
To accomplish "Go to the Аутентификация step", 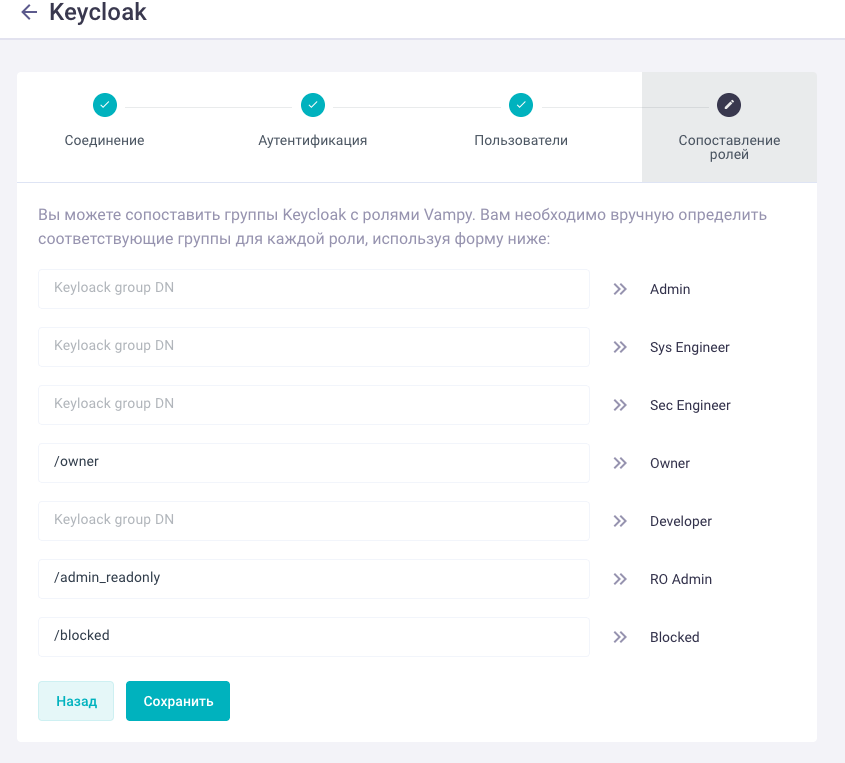I will click(313, 140).
